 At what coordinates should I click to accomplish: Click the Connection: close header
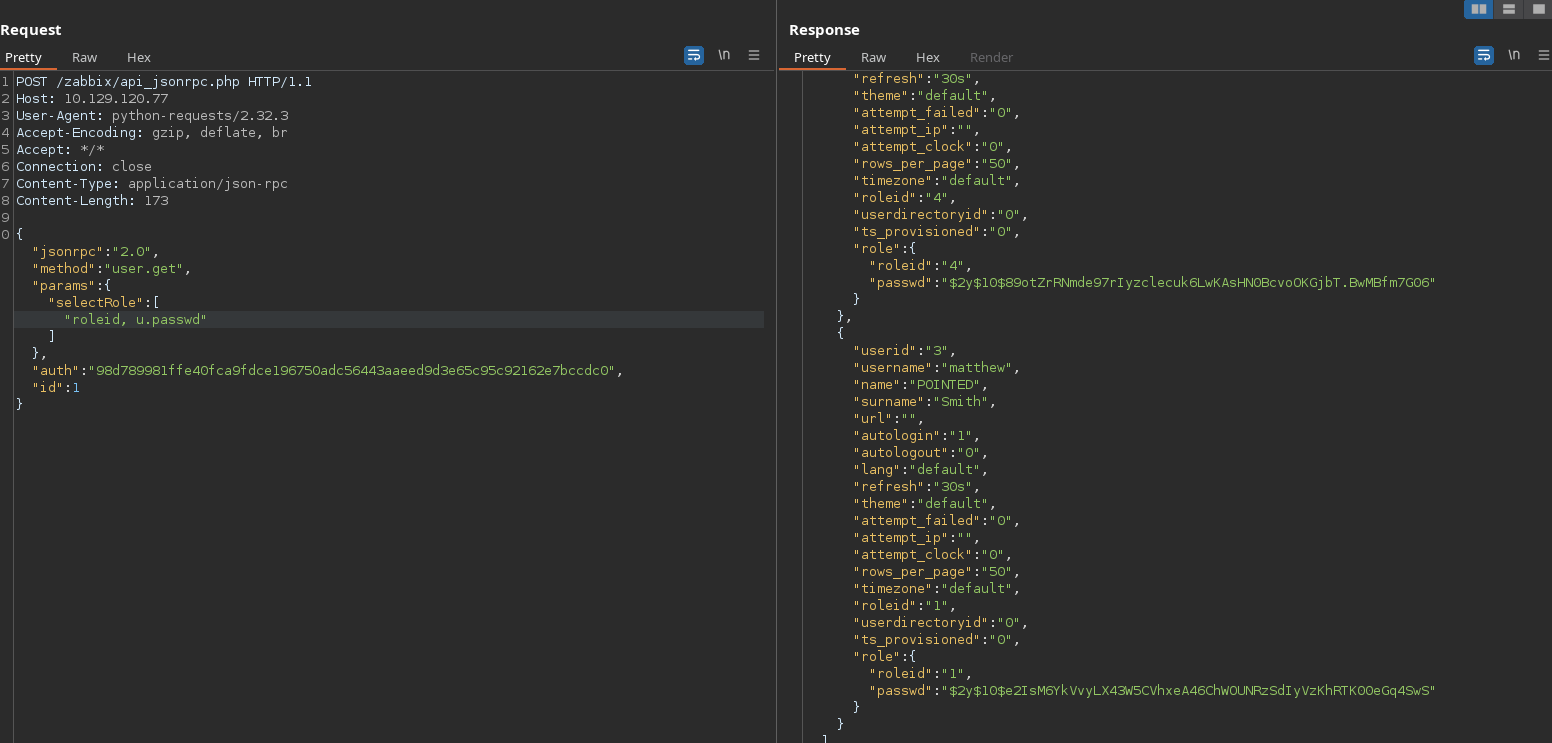(84, 166)
